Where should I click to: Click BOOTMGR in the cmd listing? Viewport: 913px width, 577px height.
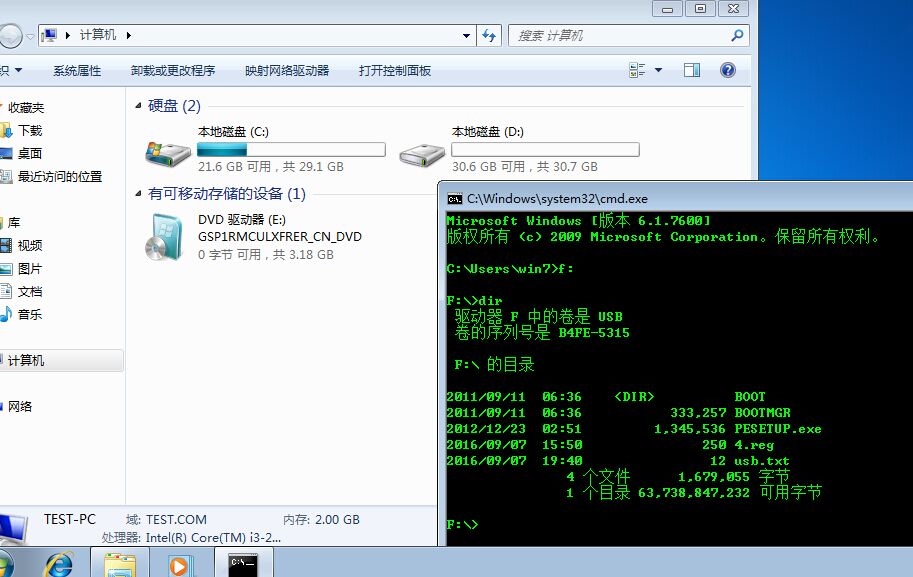click(762, 413)
